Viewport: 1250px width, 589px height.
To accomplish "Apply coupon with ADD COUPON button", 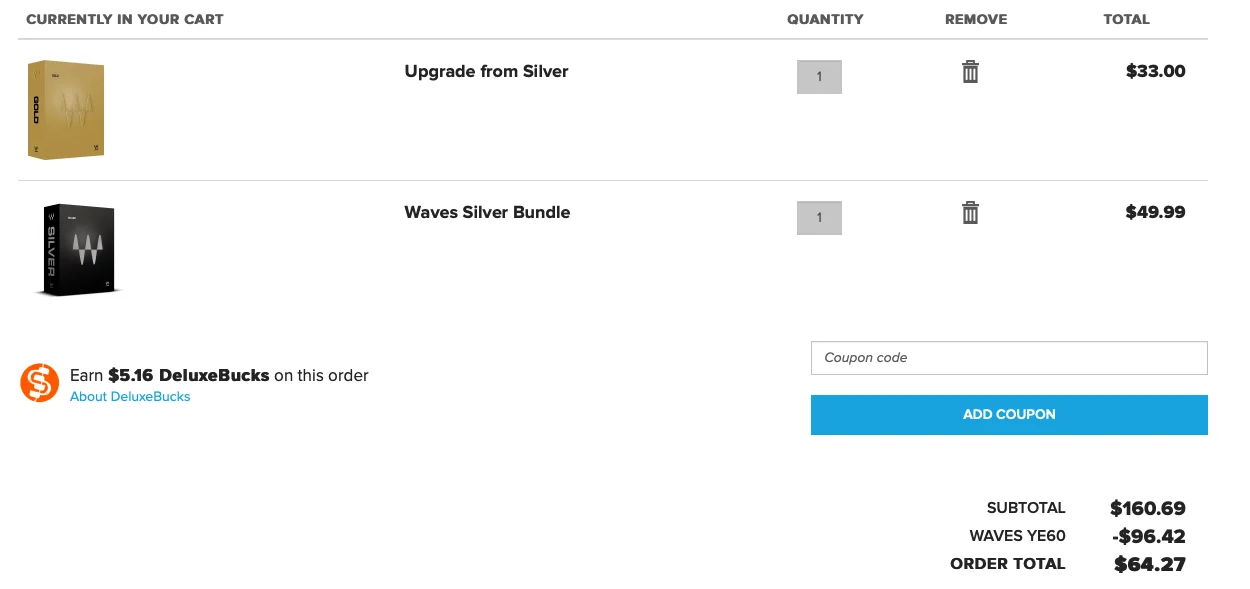I will [1009, 414].
